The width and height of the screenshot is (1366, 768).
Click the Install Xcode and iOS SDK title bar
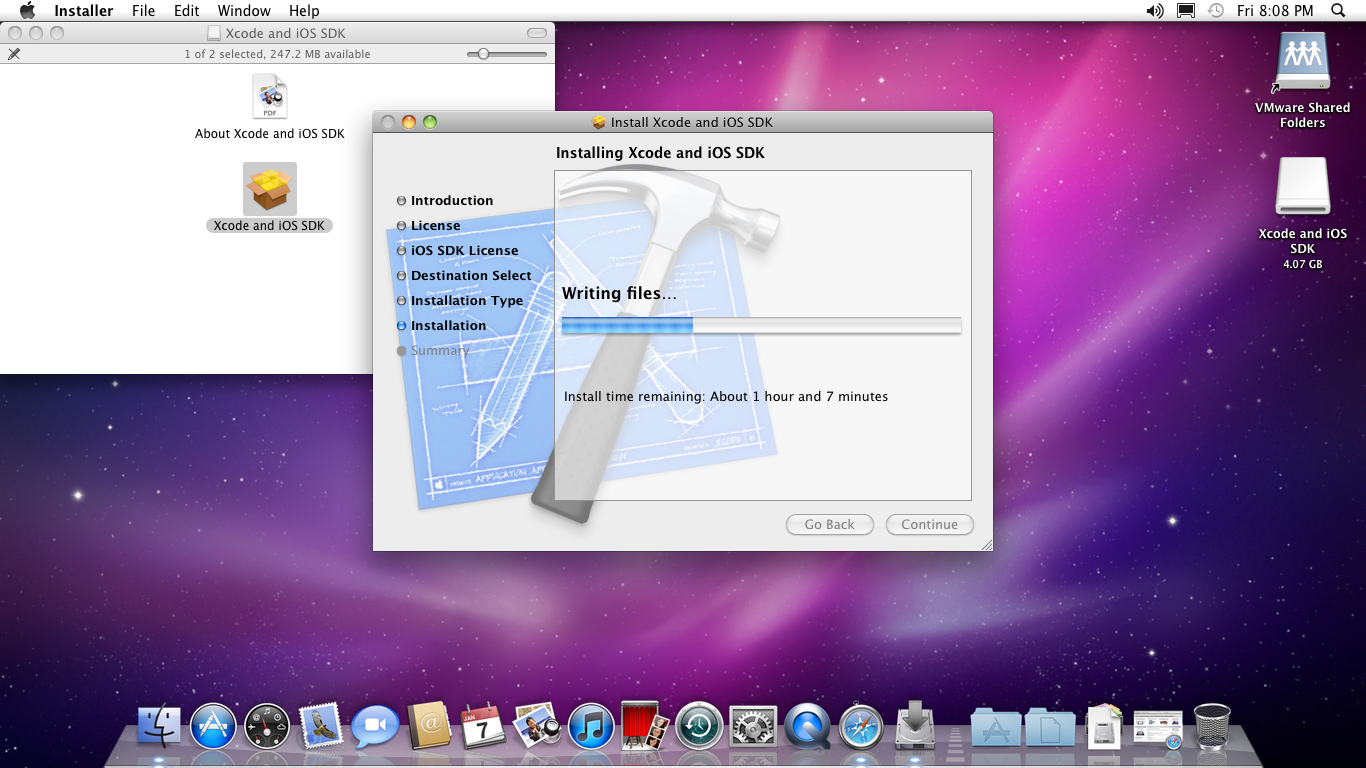point(683,122)
